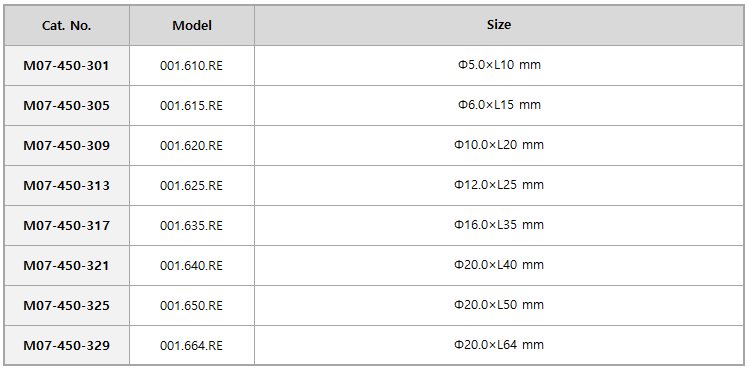Select catalog number M07-450-305

click(67, 106)
